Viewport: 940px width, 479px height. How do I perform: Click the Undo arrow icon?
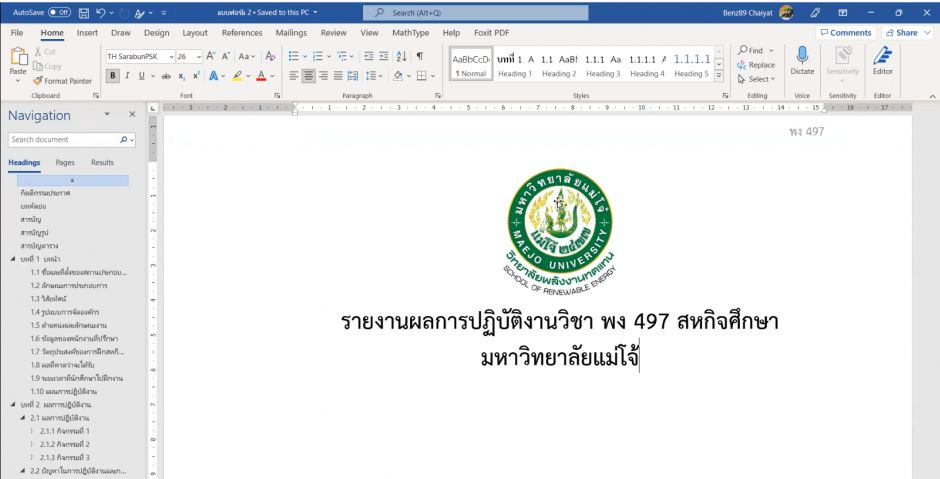point(101,12)
